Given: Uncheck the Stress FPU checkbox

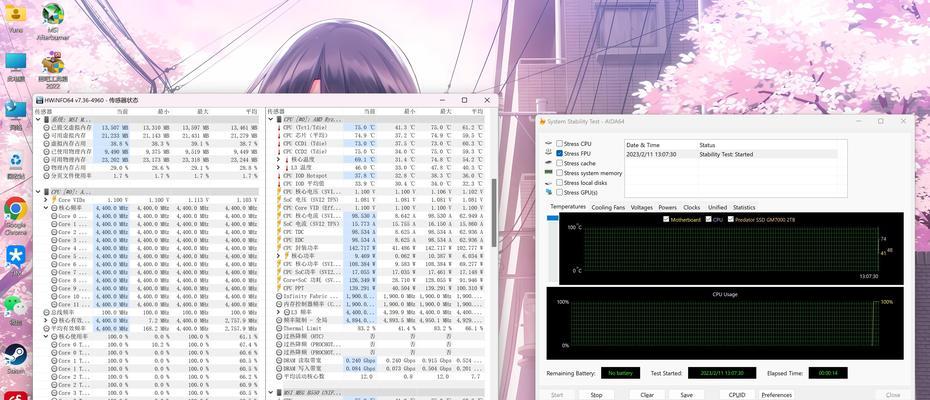Looking at the screenshot, I should click(559, 153).
